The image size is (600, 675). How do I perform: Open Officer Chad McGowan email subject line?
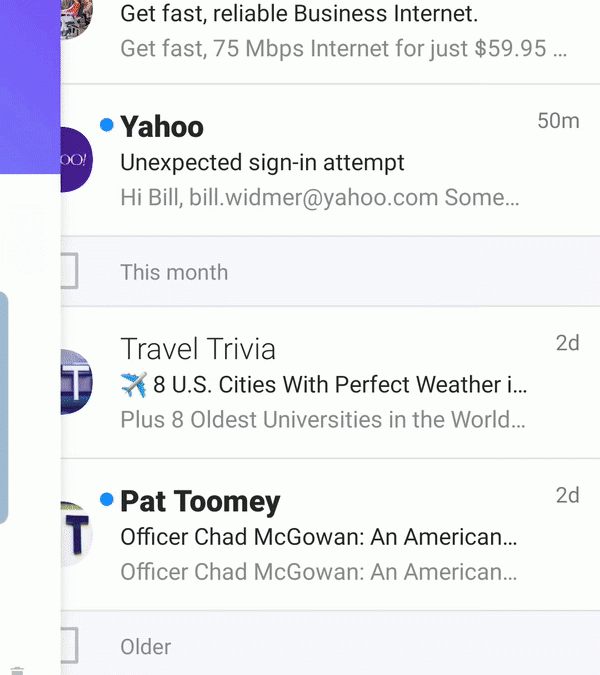click(318, 537)
